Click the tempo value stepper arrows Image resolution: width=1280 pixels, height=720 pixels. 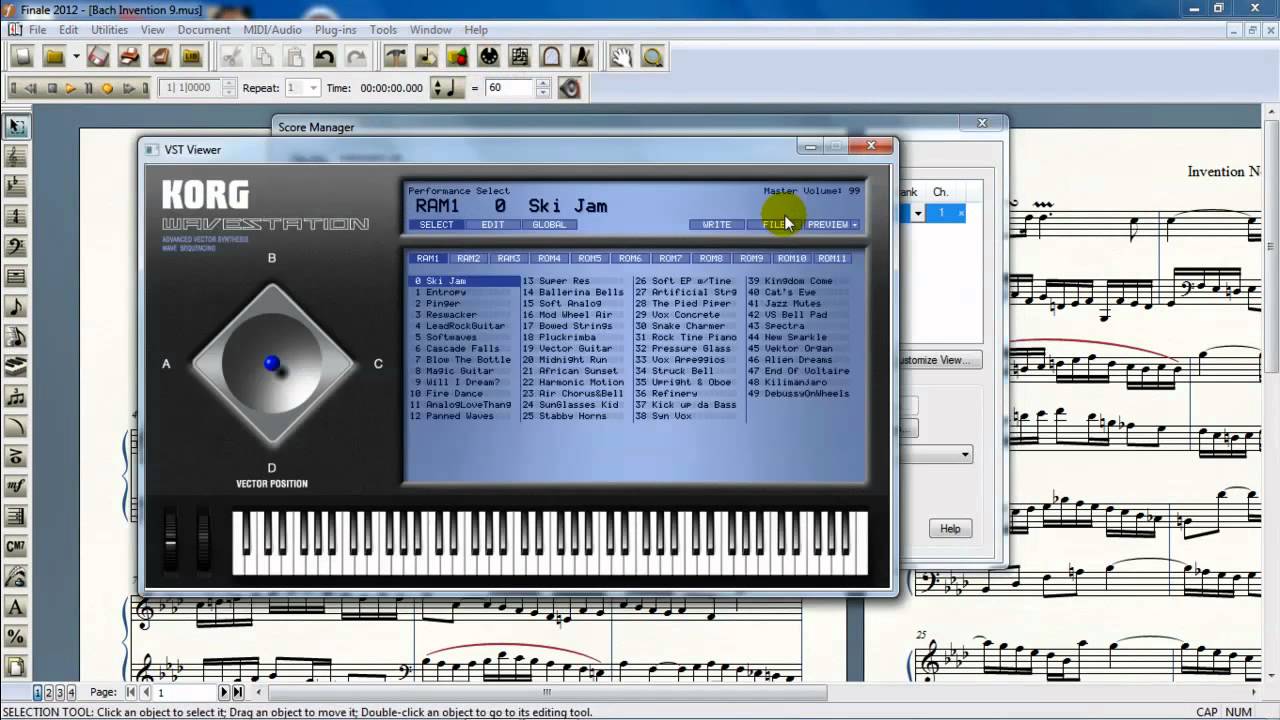point(543,88)
